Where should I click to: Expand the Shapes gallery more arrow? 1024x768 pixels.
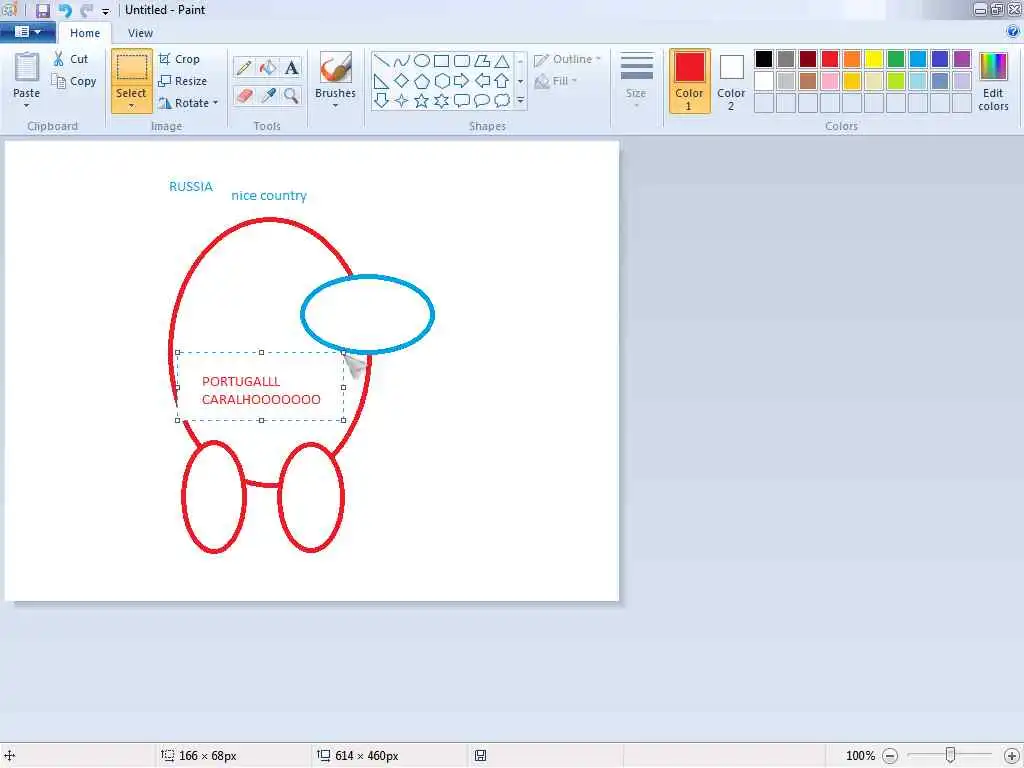pyautogui.click(x=520, y=101)
